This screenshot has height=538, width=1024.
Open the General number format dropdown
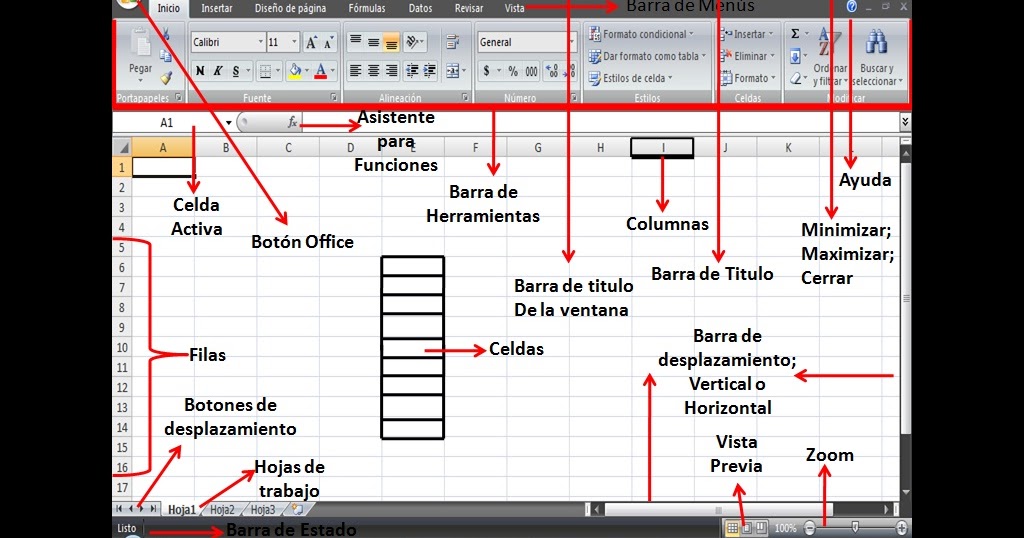(x=572, y=42)
